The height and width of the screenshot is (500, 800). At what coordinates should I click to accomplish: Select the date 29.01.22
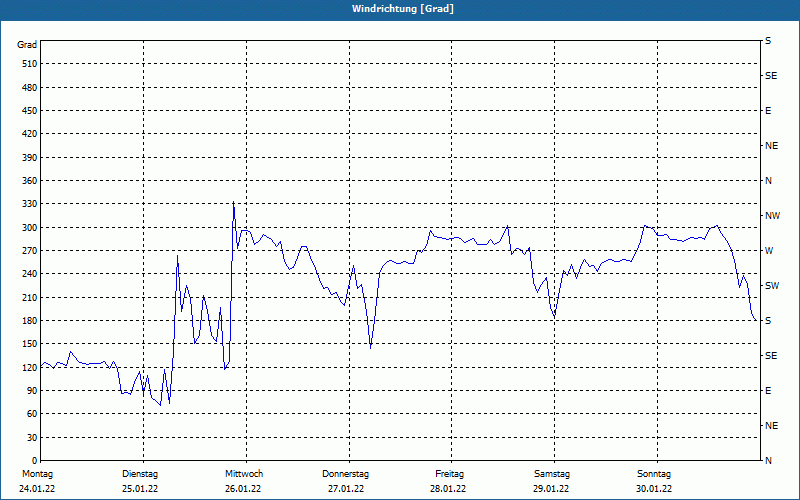pyautogui.click(x=551, y=489)
